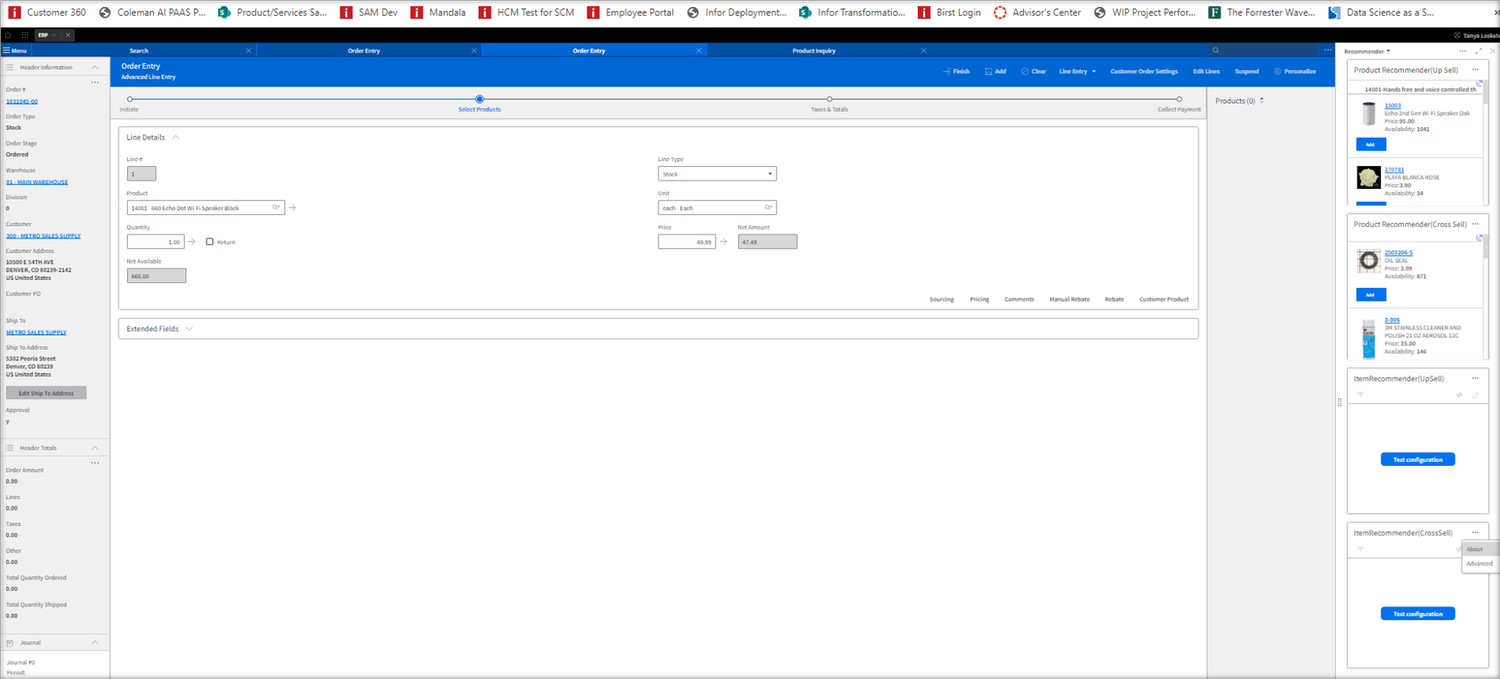
Task: Click the Product search magnifier icon
Action: 274,207
